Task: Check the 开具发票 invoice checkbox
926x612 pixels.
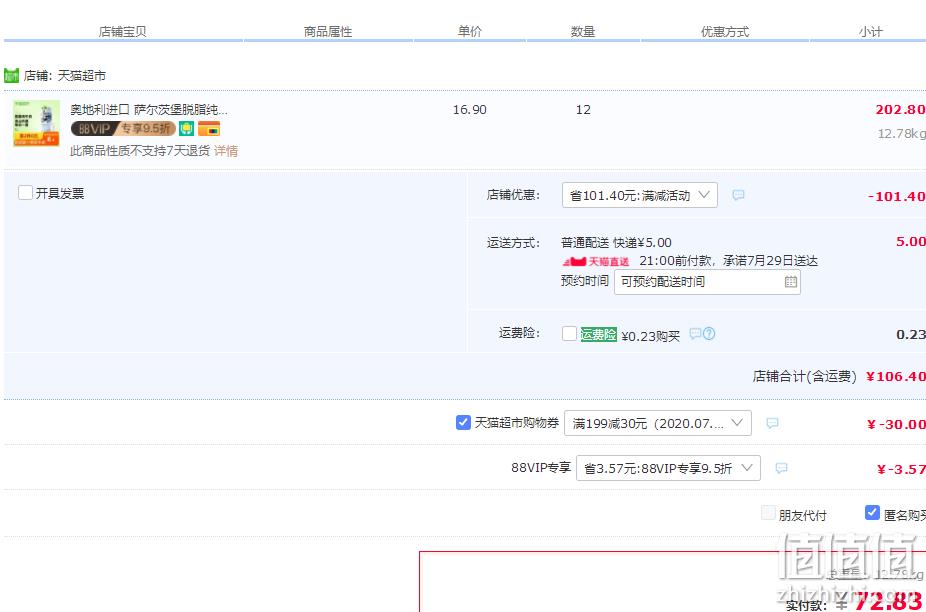Action: click(25, 193)
